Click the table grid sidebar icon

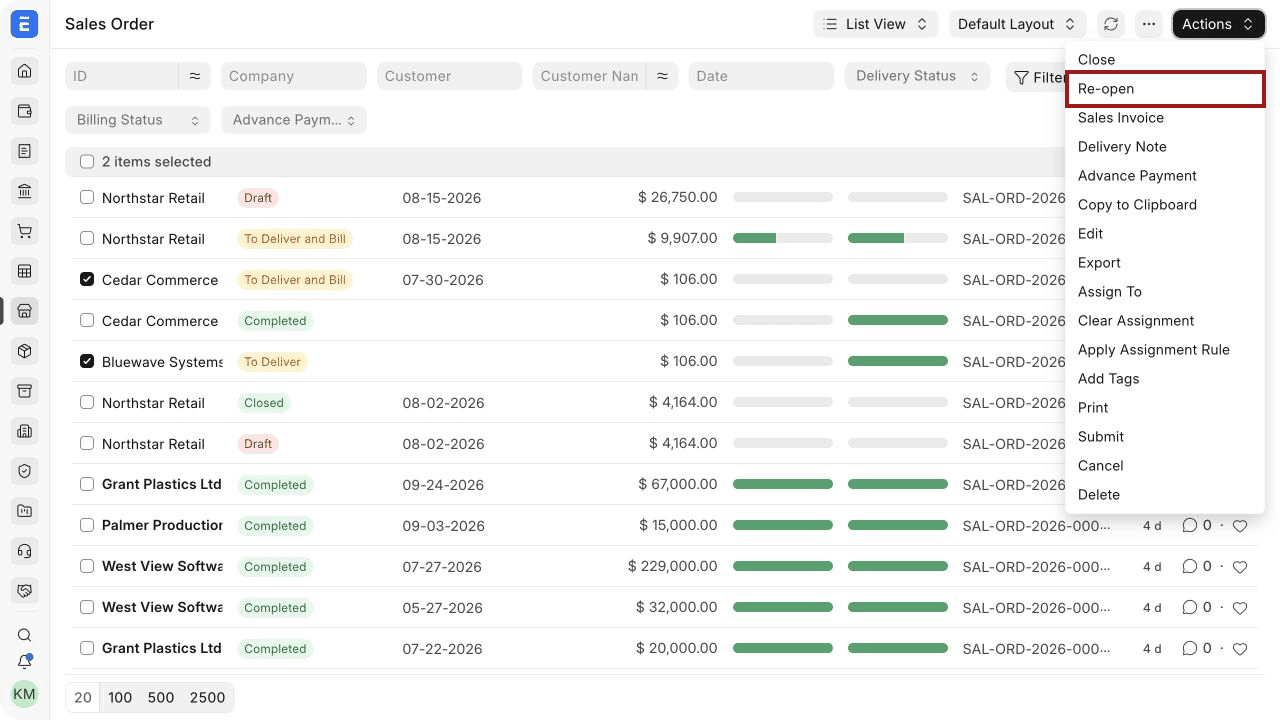[x=25, y=271]
